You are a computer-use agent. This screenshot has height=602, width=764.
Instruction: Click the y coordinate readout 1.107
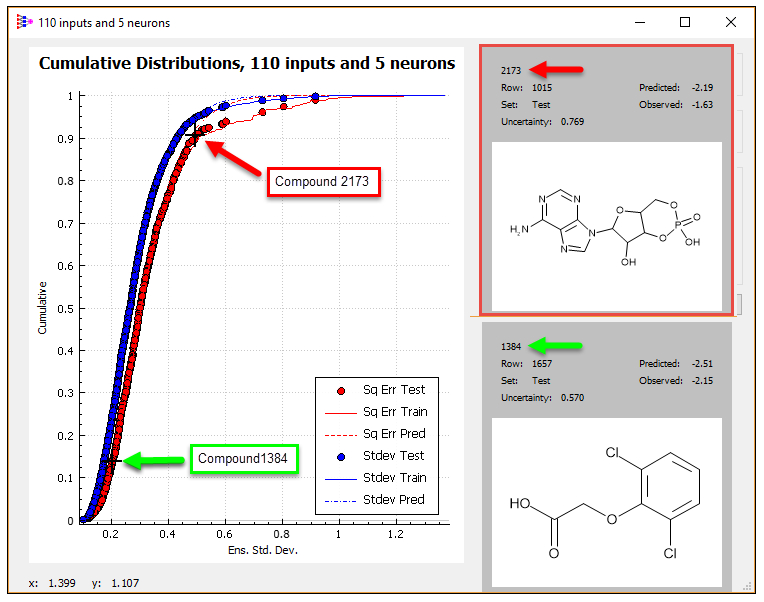point(125,583)
